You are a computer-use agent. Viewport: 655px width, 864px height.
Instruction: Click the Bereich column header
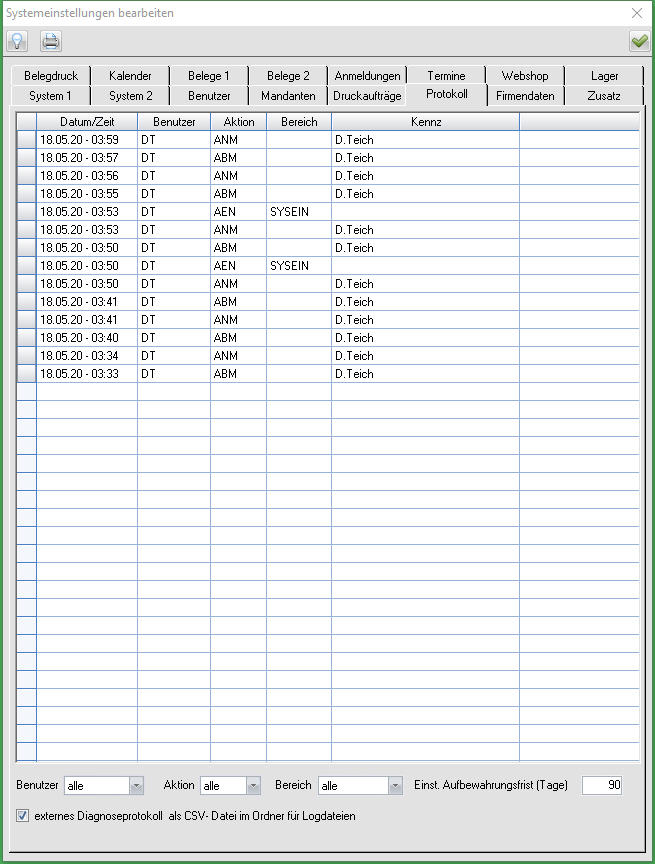tap(299, 122)
